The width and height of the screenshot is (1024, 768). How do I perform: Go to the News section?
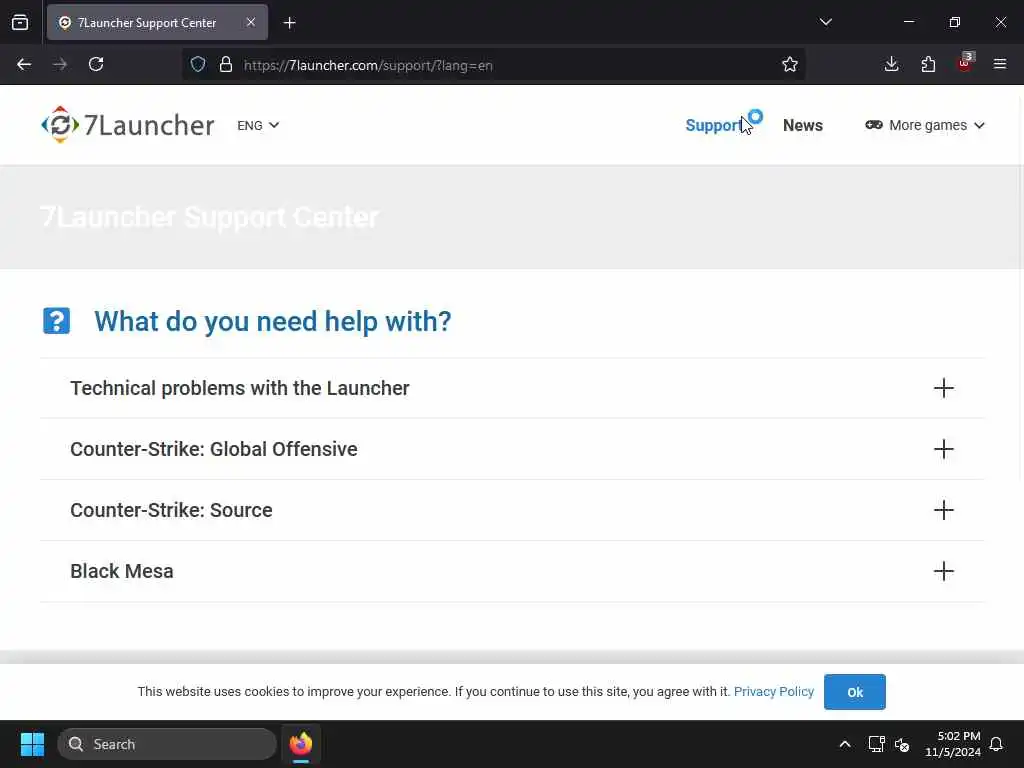pyautogui.click(x=803, y=125)
